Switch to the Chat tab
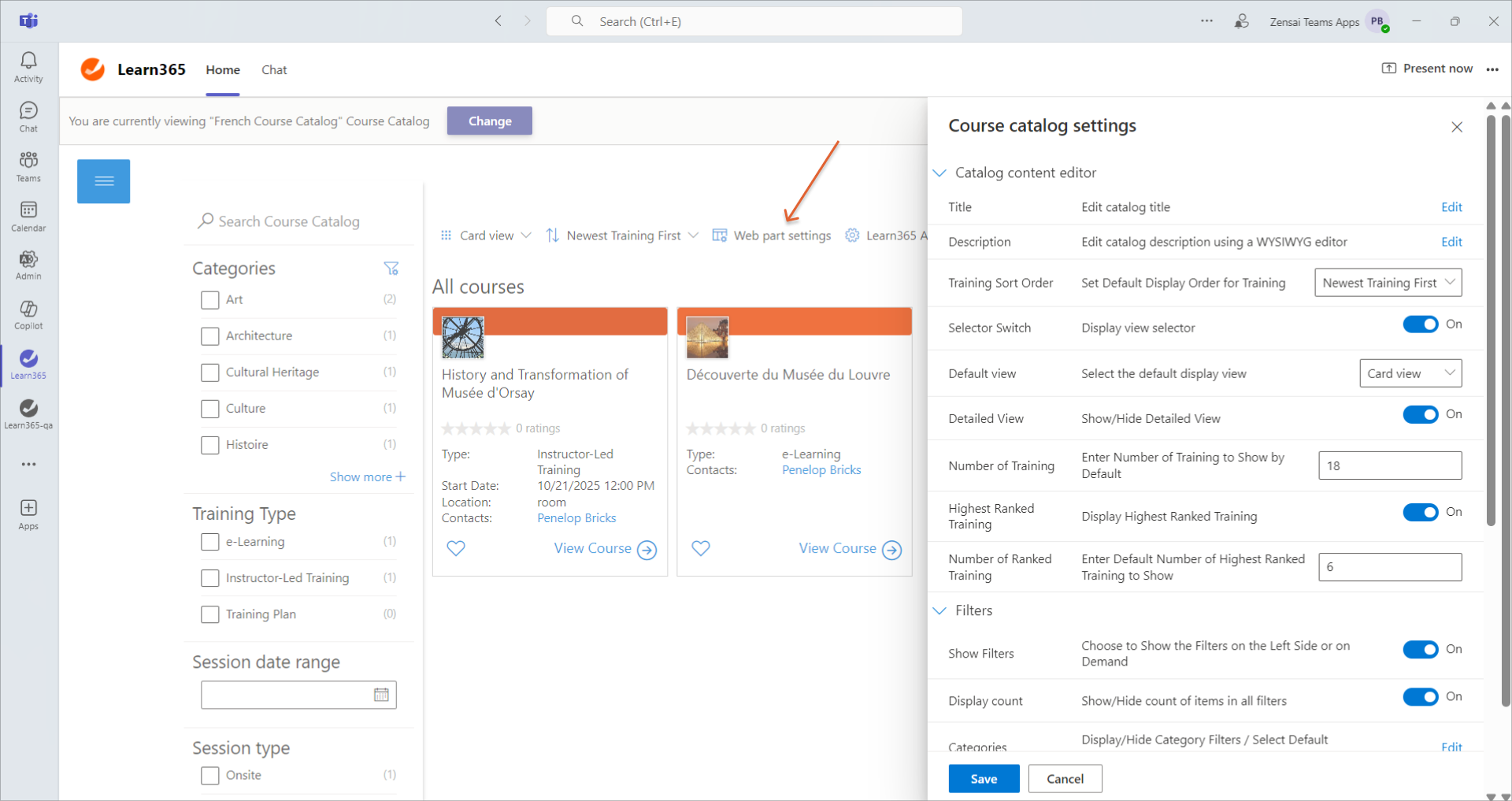This screenshot has height=801, width=1512. click(274, 70)
